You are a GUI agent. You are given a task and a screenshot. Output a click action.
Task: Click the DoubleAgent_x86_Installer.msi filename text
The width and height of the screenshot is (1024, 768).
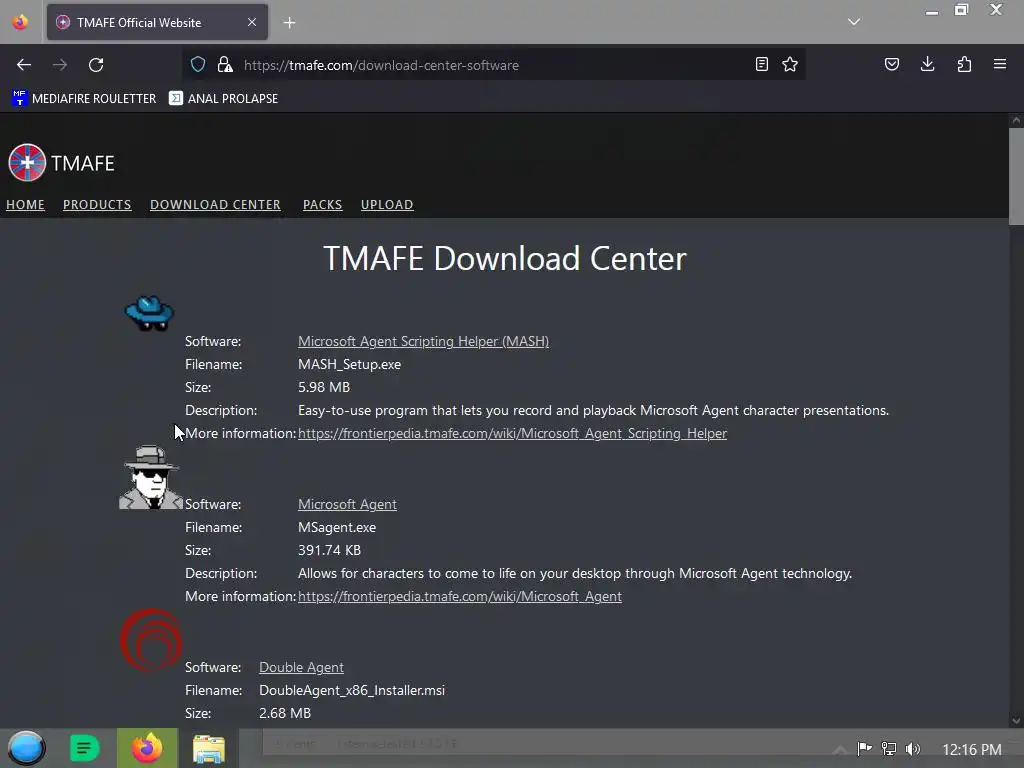click(352, 690)
